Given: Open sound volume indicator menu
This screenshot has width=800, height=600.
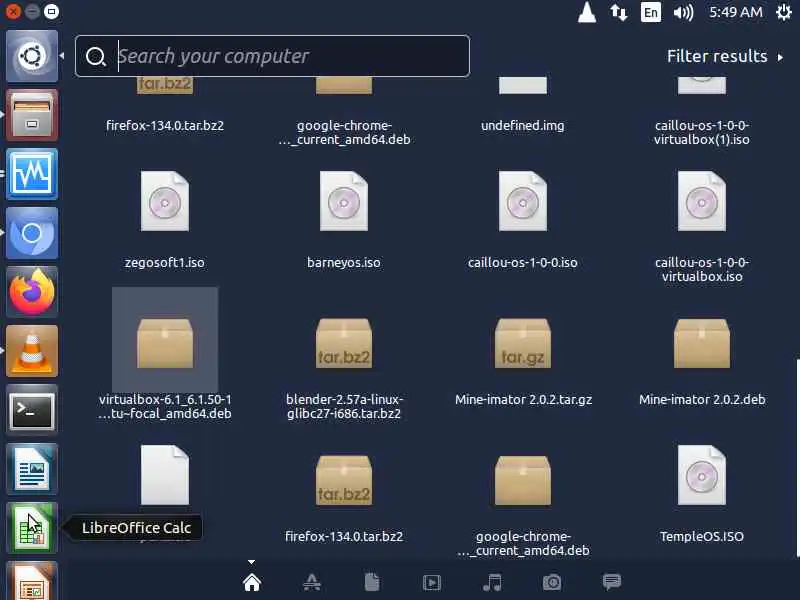Looking at the screenshot, I should coord(683,12).
